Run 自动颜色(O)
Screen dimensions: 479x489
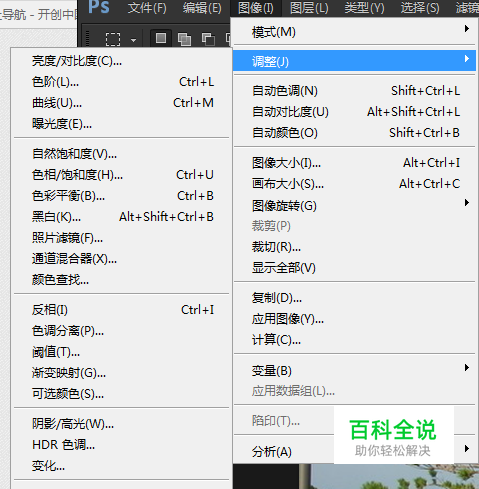354,133
